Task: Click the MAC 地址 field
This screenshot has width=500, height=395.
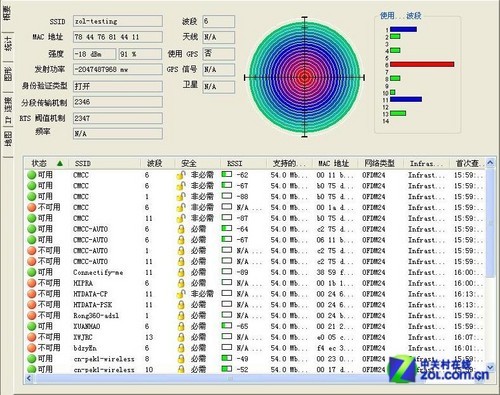Action: coord(118,37)
